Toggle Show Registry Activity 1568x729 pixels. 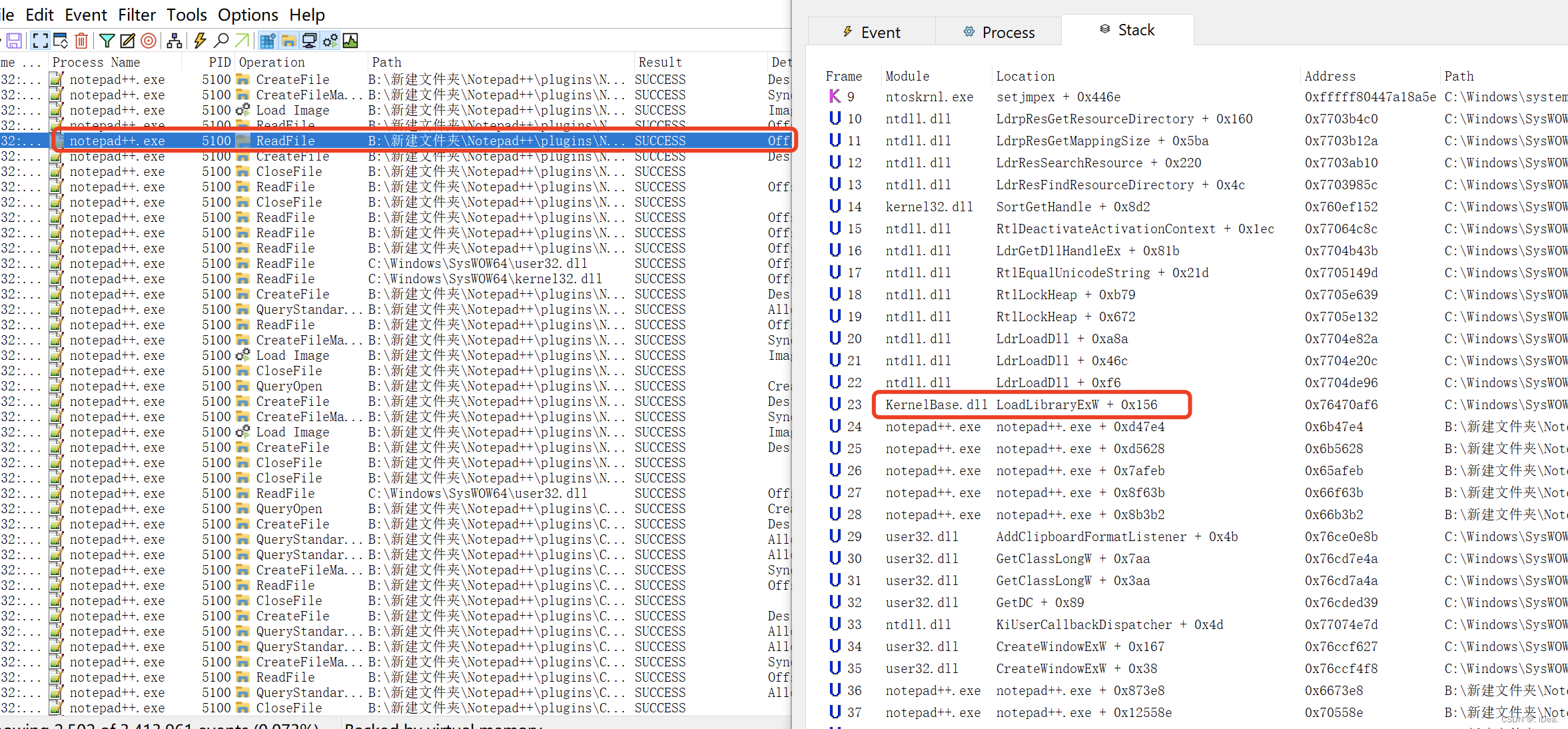(268, 41)
